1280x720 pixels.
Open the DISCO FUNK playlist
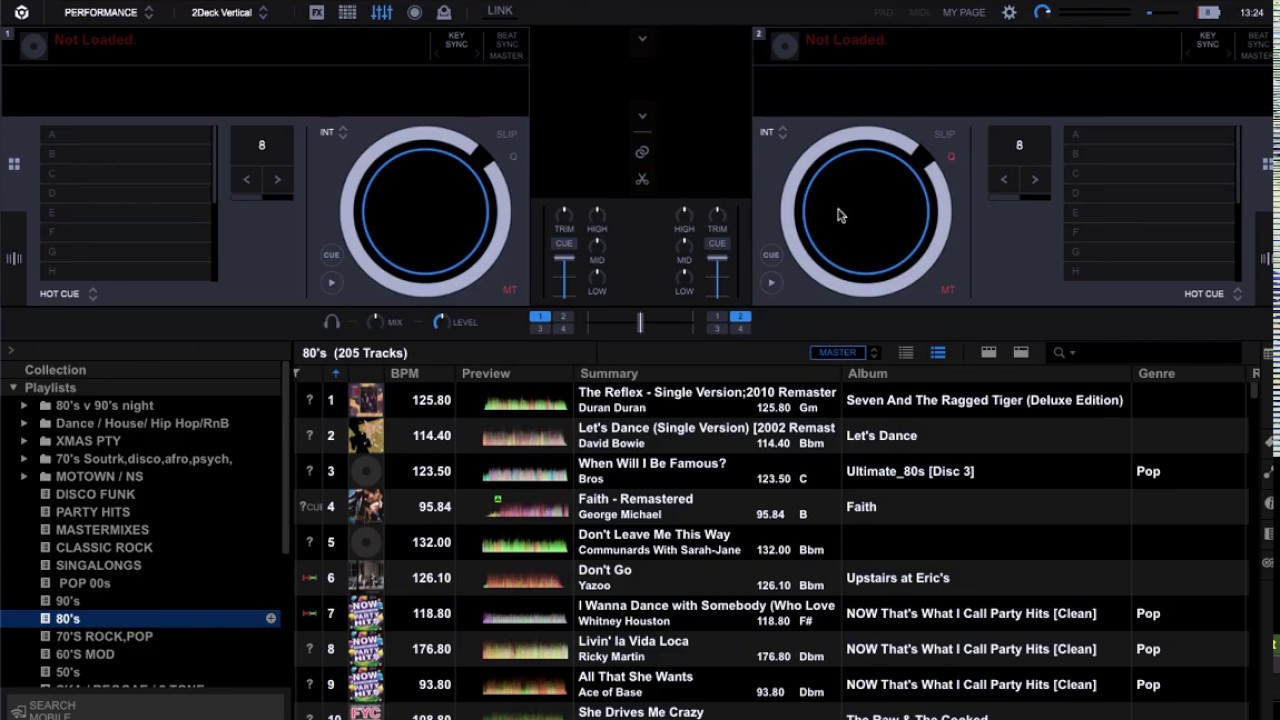(x=95, y=494)
